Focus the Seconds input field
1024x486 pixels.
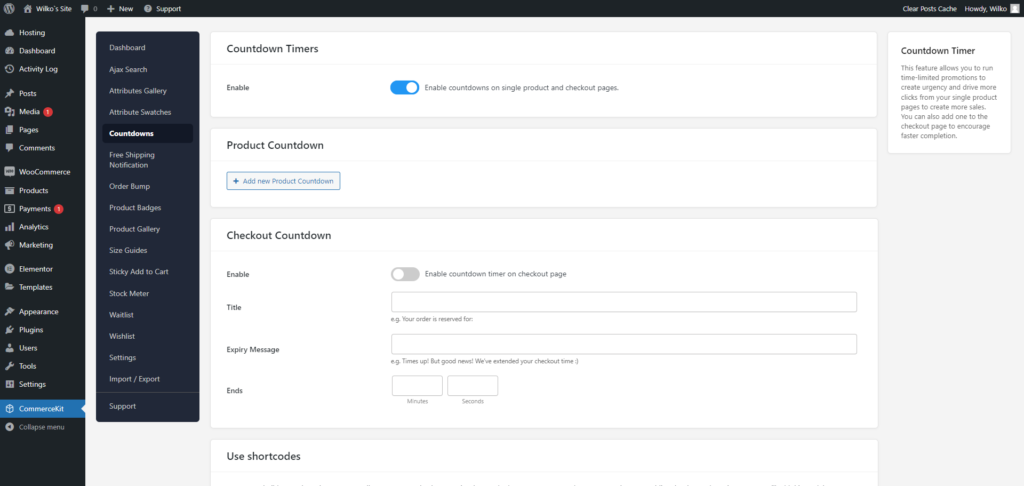[473, 385]
